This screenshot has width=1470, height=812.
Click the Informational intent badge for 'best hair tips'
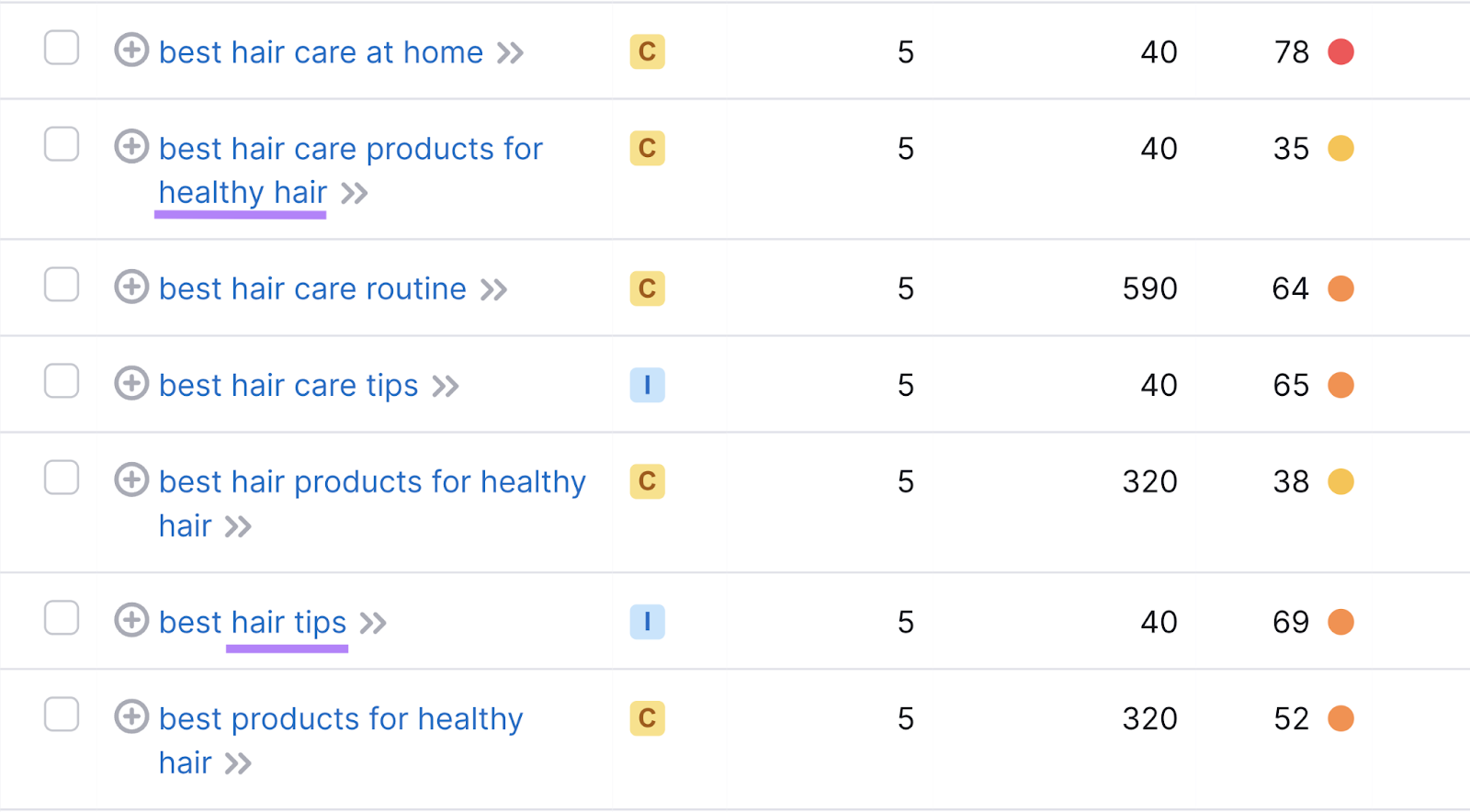(648, 622)
